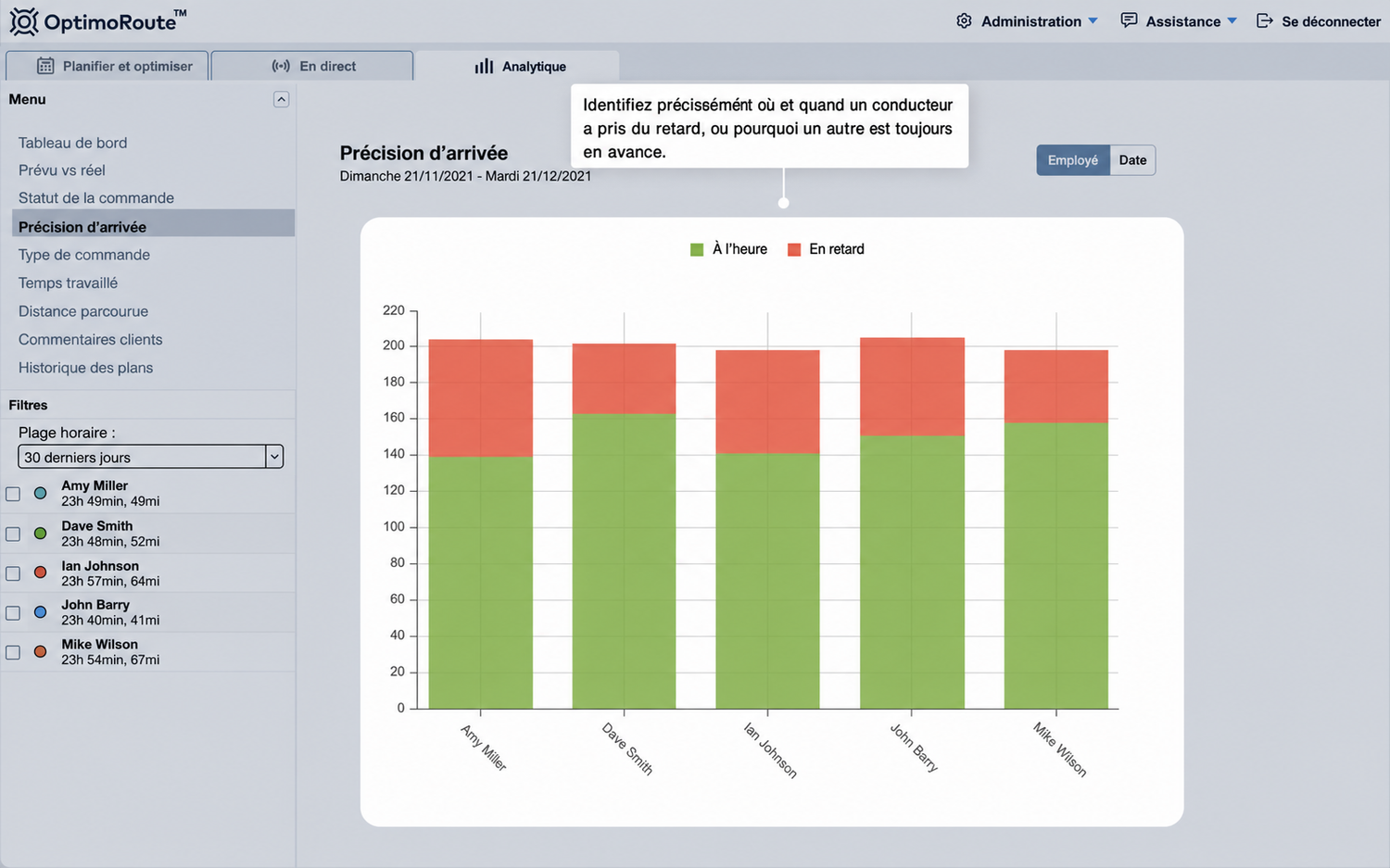
Task: Click John Barry's blue color dot
Action: click(40, 612)
